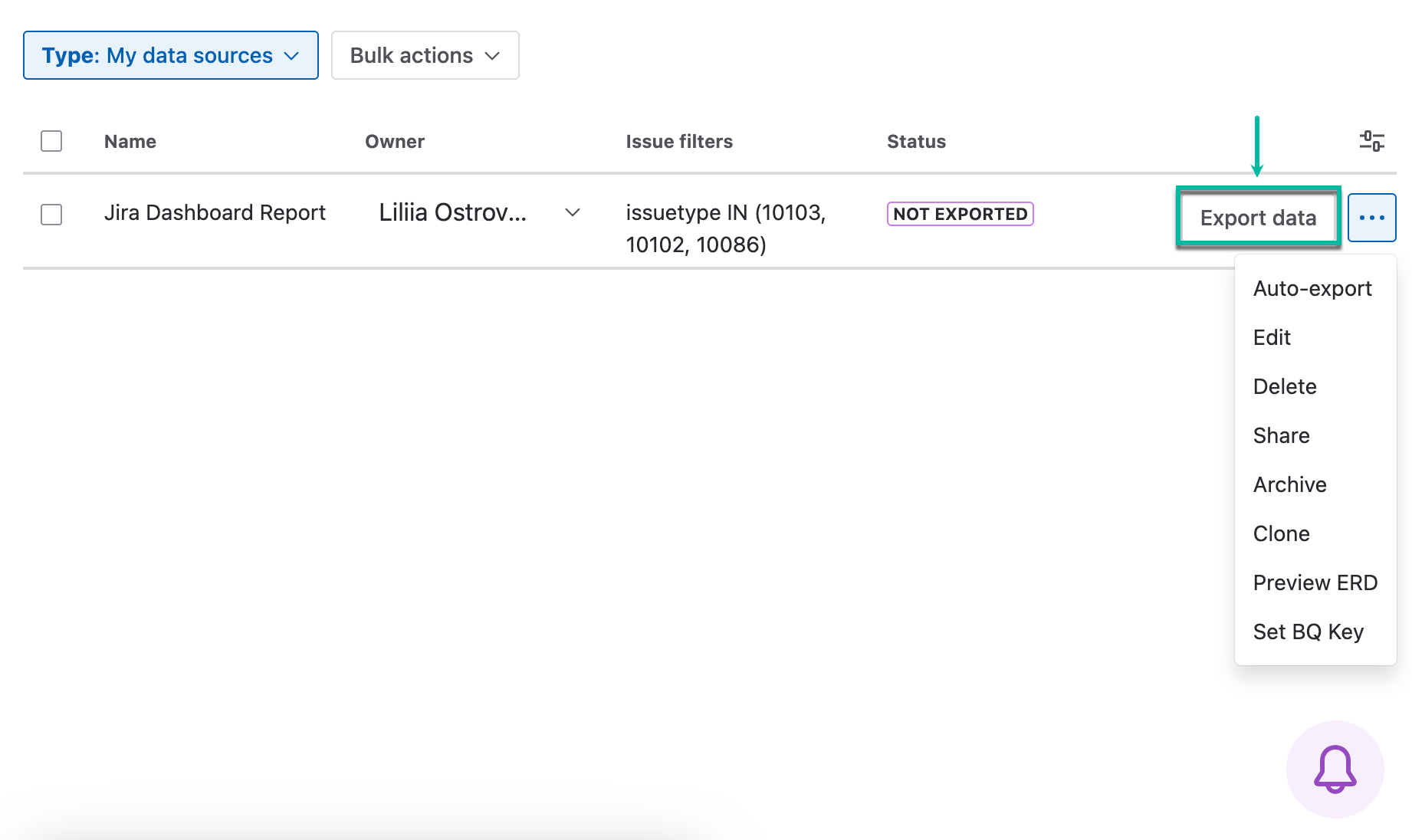Expand the Bulk actions dropdown
The width and height of the screenshot is (1412, 840).
tap(425, 55)
